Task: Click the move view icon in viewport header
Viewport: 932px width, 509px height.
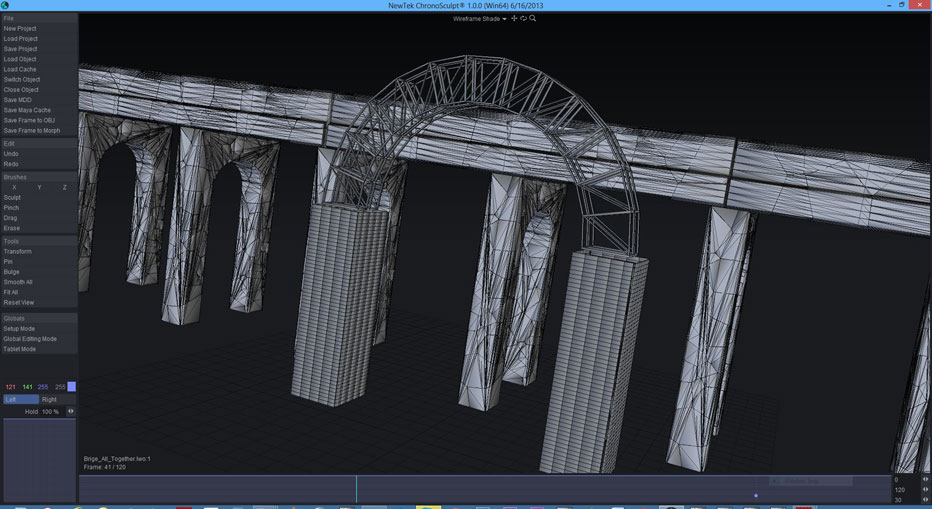Action: (x=514, y=18)
